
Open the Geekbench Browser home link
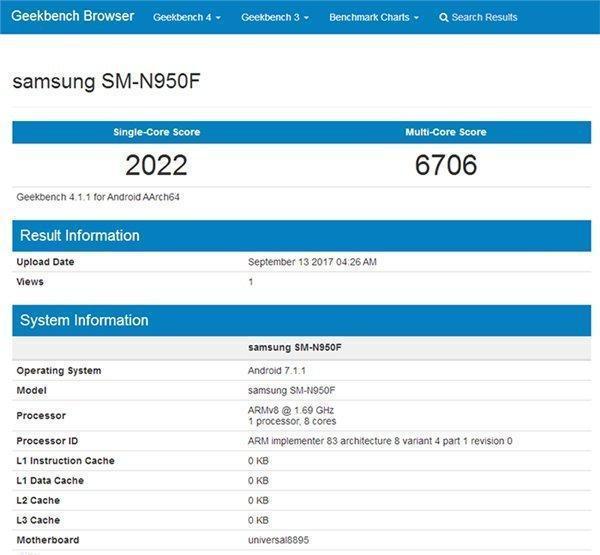coord(73,16)
